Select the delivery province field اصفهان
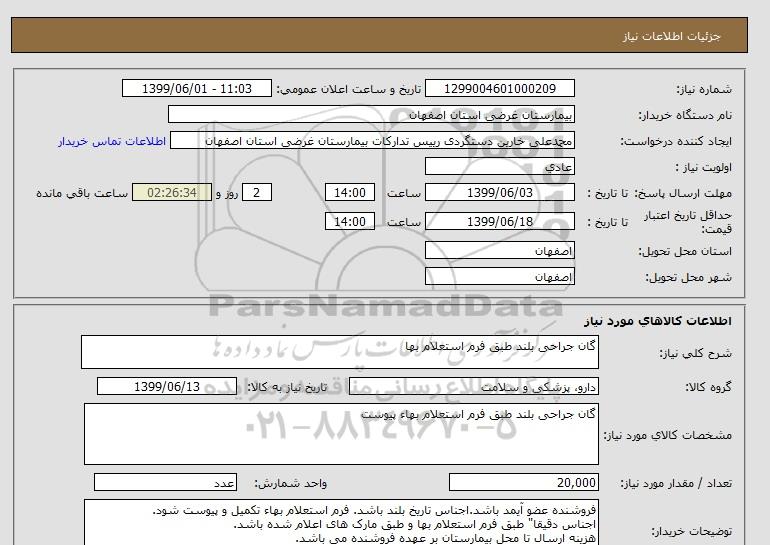 500,250
